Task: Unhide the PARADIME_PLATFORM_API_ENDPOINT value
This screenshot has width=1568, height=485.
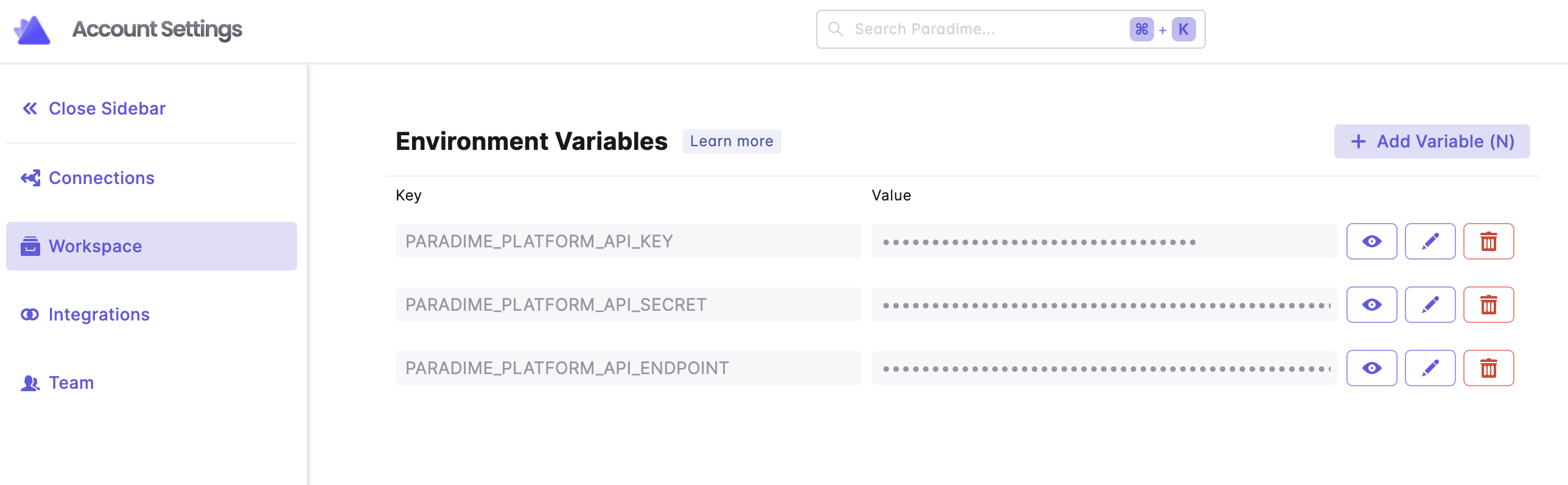Action: (x=1371, y=368)
